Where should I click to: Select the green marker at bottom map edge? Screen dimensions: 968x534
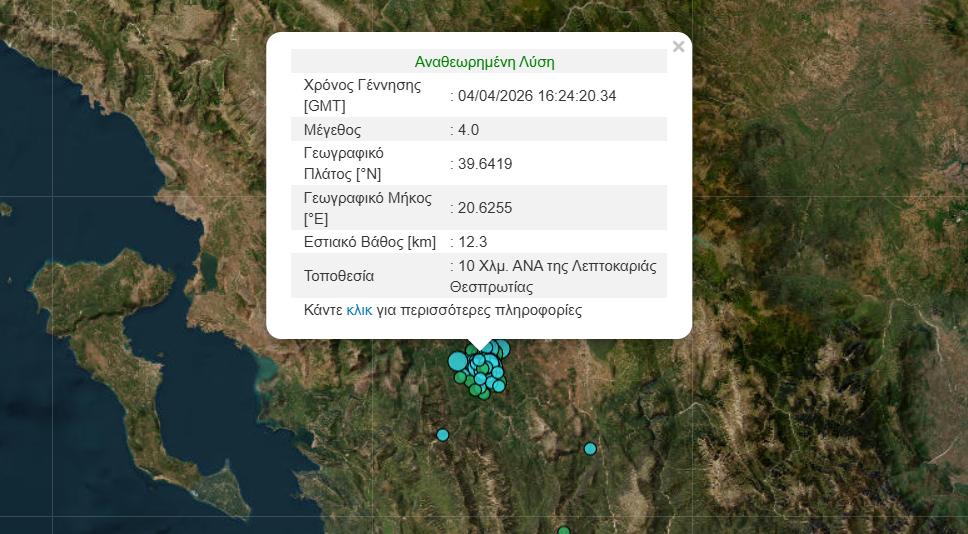[x=564, y=531]
